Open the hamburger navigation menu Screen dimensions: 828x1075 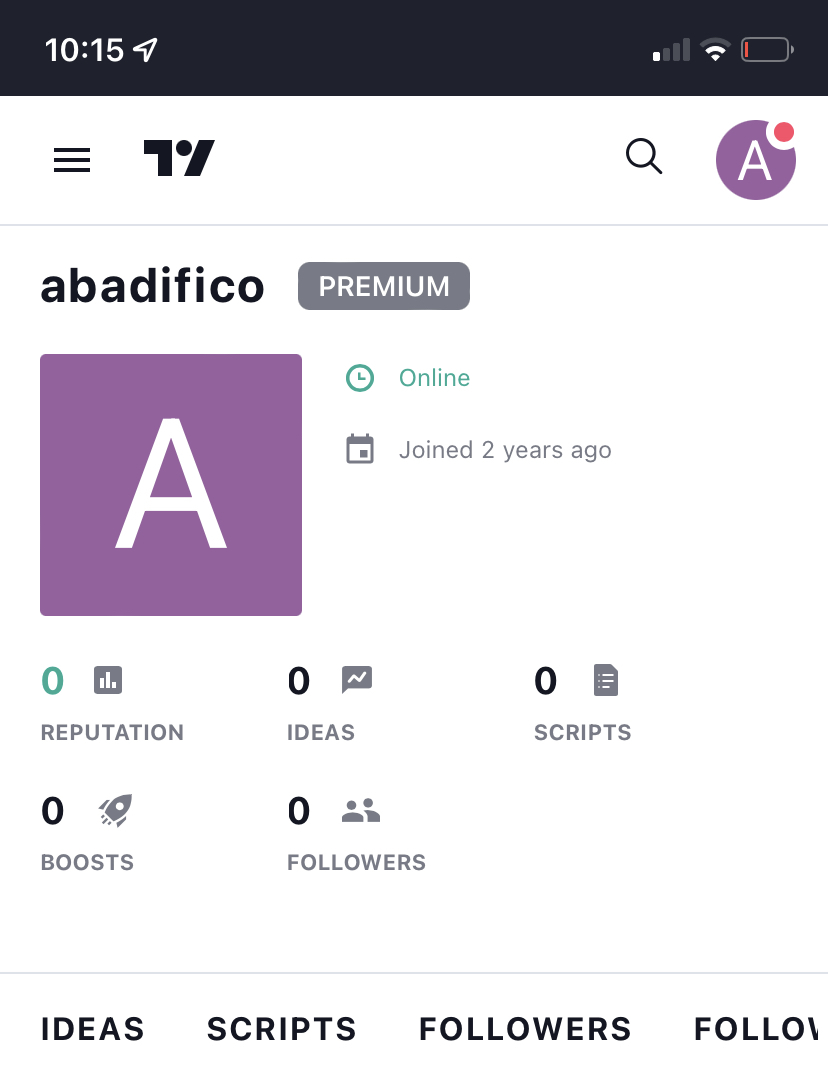pos(72,160)
